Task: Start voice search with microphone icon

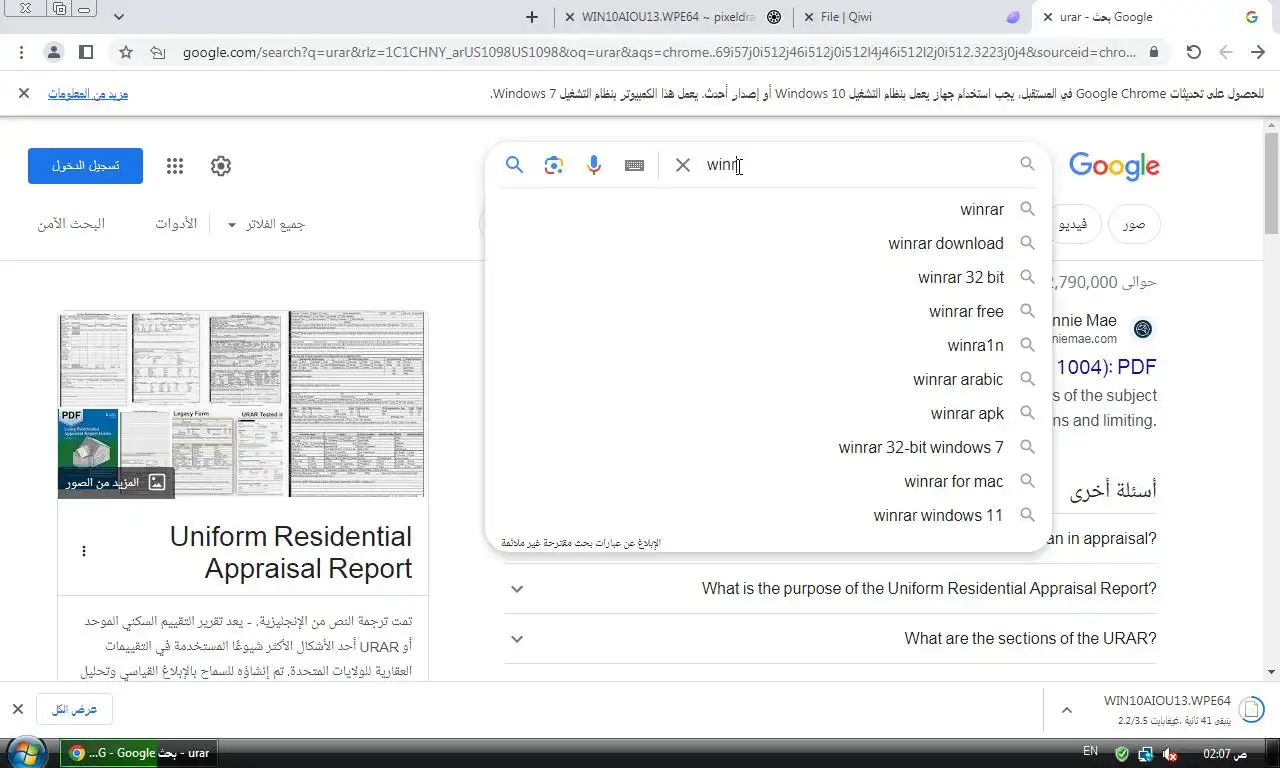Action: tap(594, 165)
